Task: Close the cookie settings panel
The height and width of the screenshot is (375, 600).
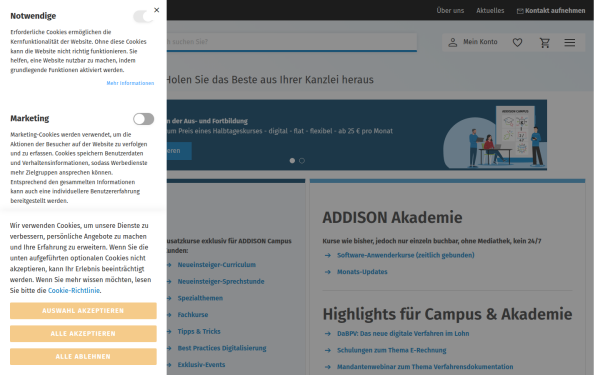Action: point(157,10)
